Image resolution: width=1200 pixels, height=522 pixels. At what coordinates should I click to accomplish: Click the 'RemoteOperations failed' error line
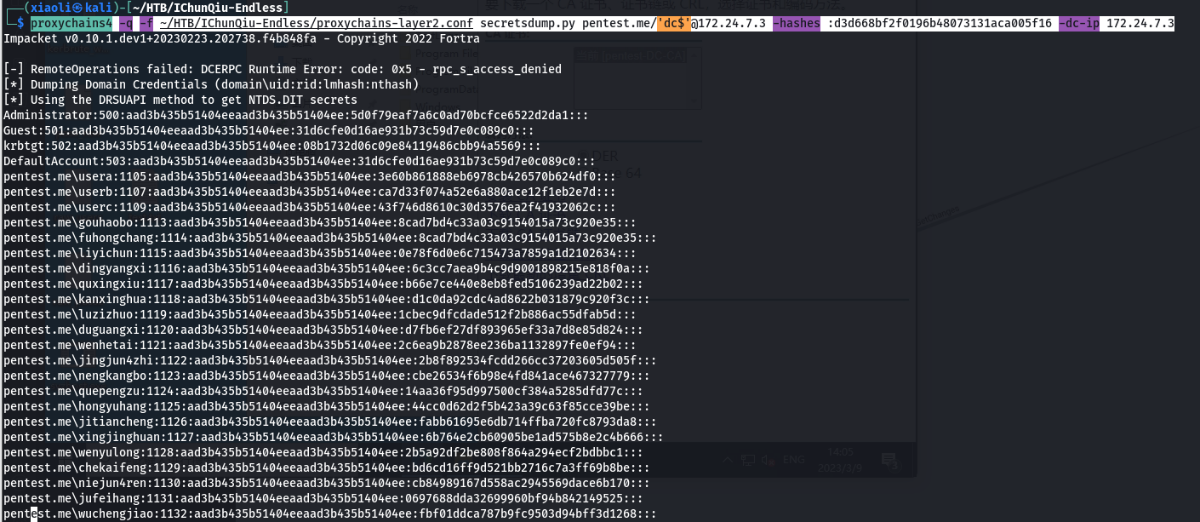click(282, 69)
